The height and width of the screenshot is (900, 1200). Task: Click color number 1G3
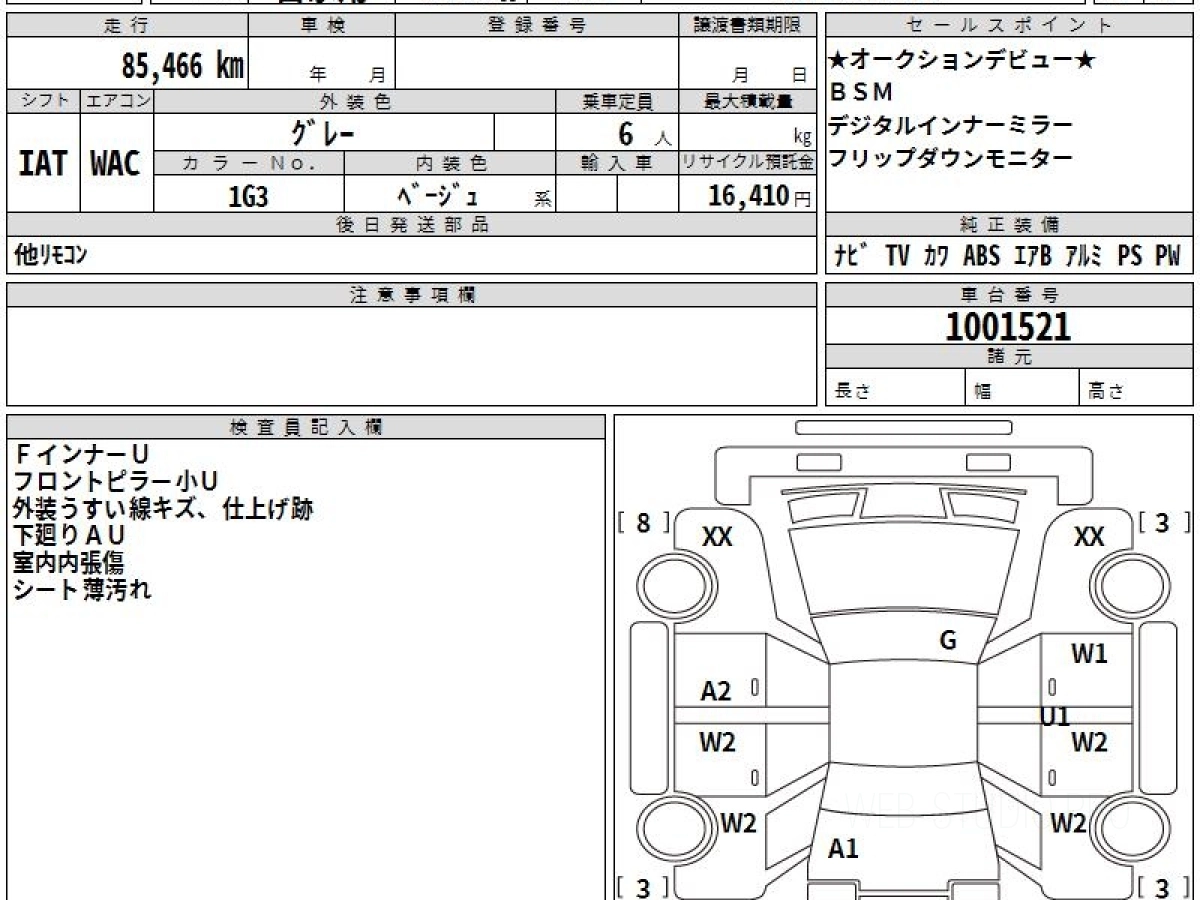(x=248, y=197)
